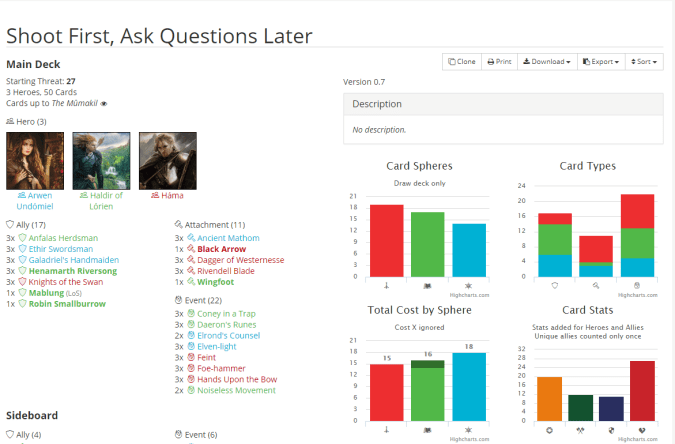Click the Lore sphere icon under Card Spheres
This screenshot has height=444, width=675.
point(428,287)
